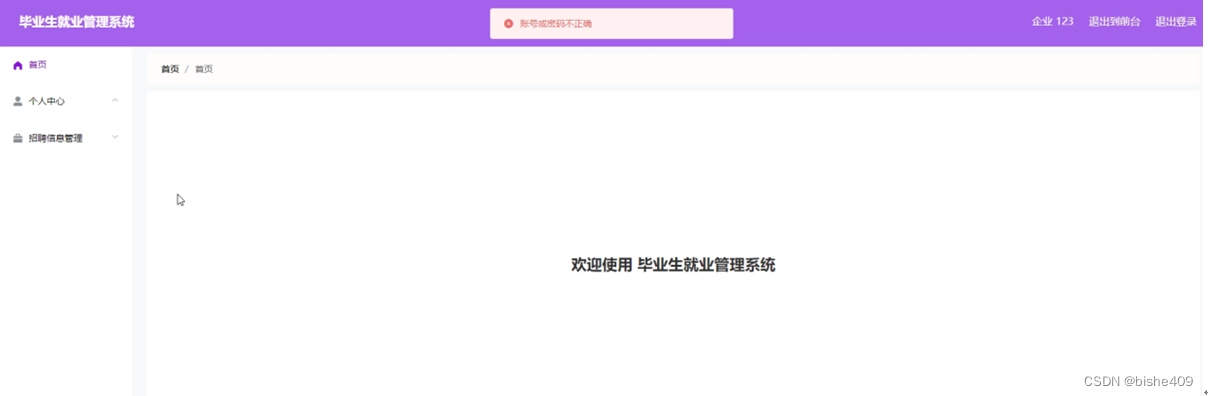The image size is (1208, 396).
Task: Click the person icon beside 个人中心
Action: click(17, 101)
